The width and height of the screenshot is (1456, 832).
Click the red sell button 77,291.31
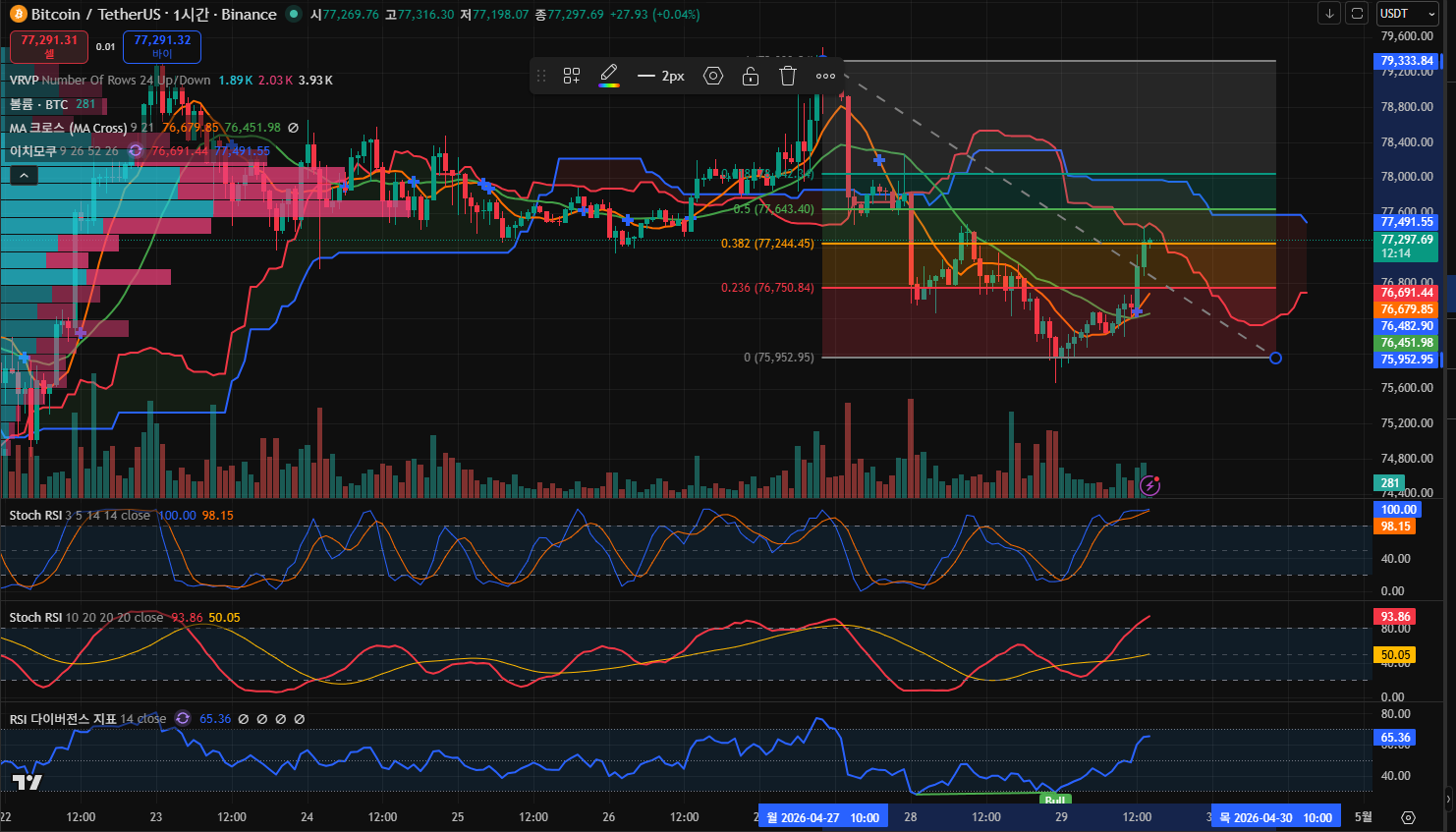click(49, 46)
